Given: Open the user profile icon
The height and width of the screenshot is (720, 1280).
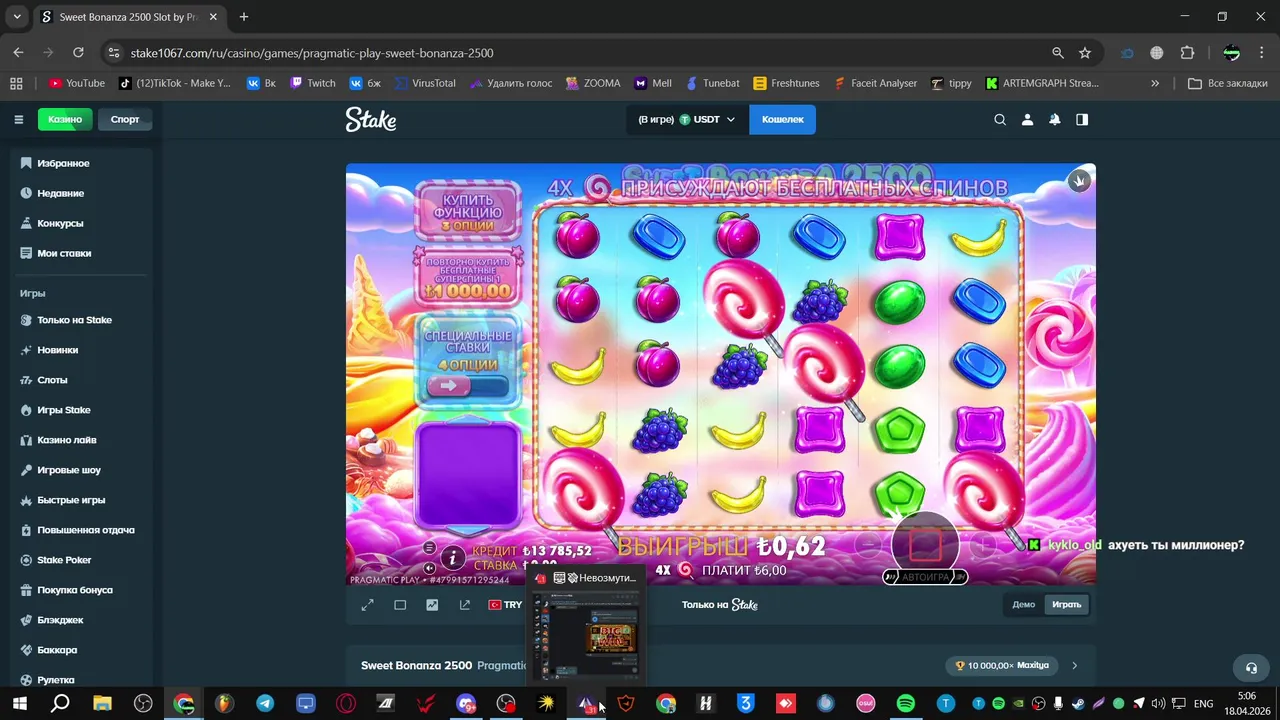Looking at the screenshot, I should tap(1027, 119).
